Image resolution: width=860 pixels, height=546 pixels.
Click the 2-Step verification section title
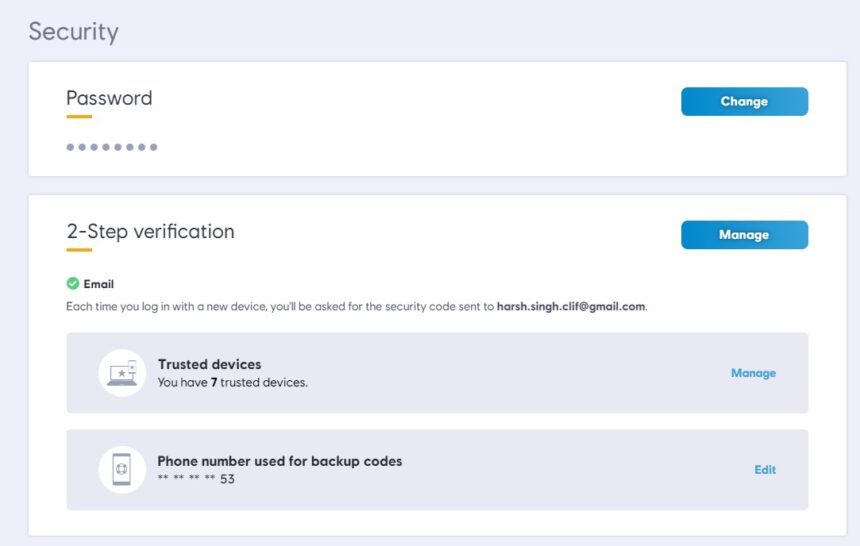pyautogui.click(x=150, y=231)
